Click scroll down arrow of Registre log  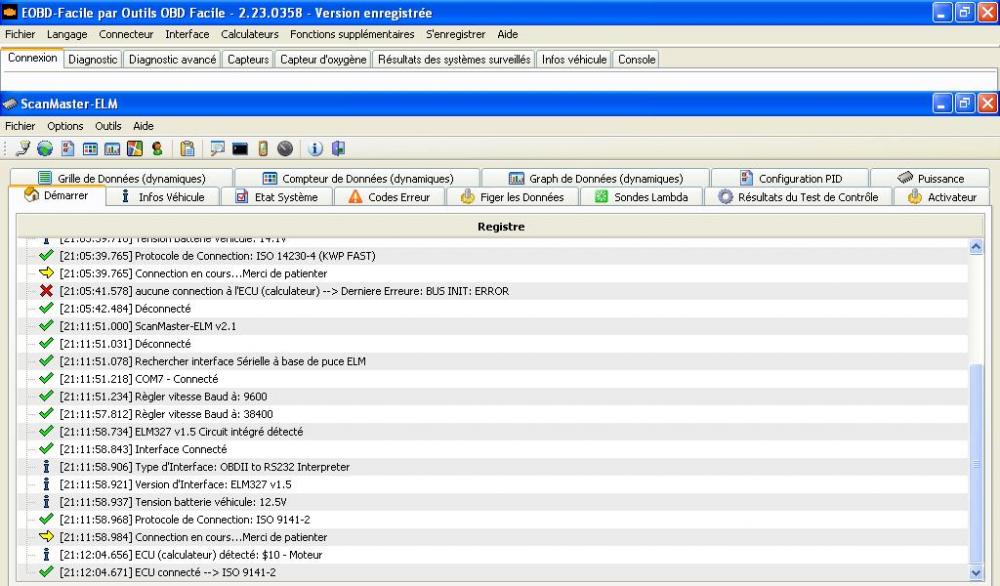tap(976, 573)
